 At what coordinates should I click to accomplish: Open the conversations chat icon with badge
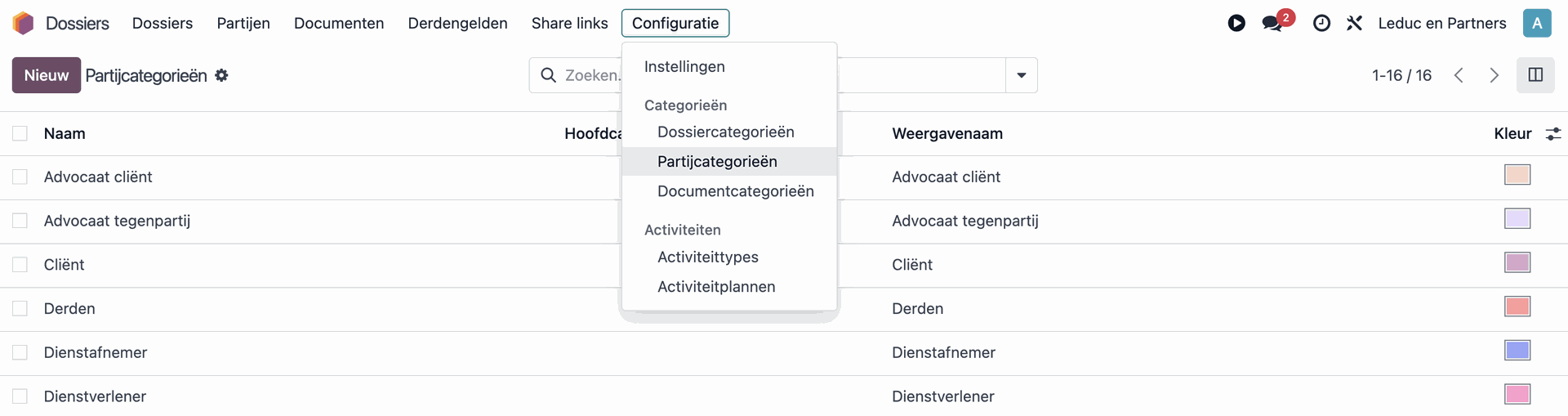pyautogui.click(x=1272, y=23)
